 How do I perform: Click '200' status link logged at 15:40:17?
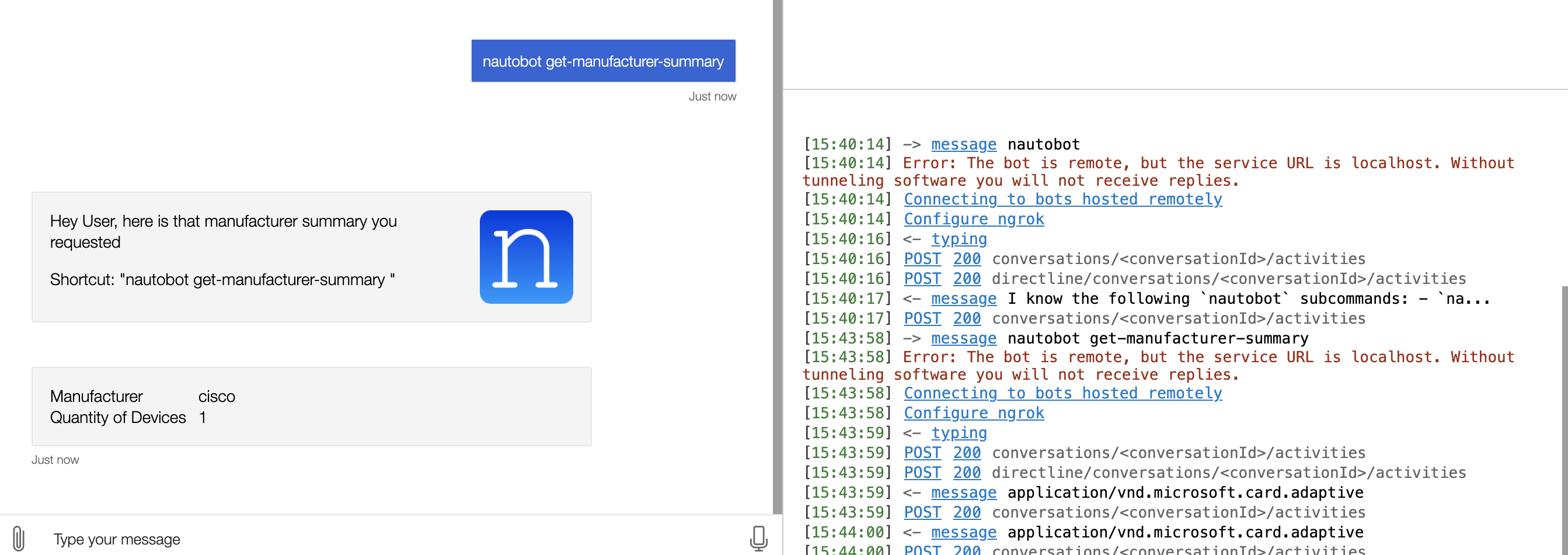pos(966,318)
